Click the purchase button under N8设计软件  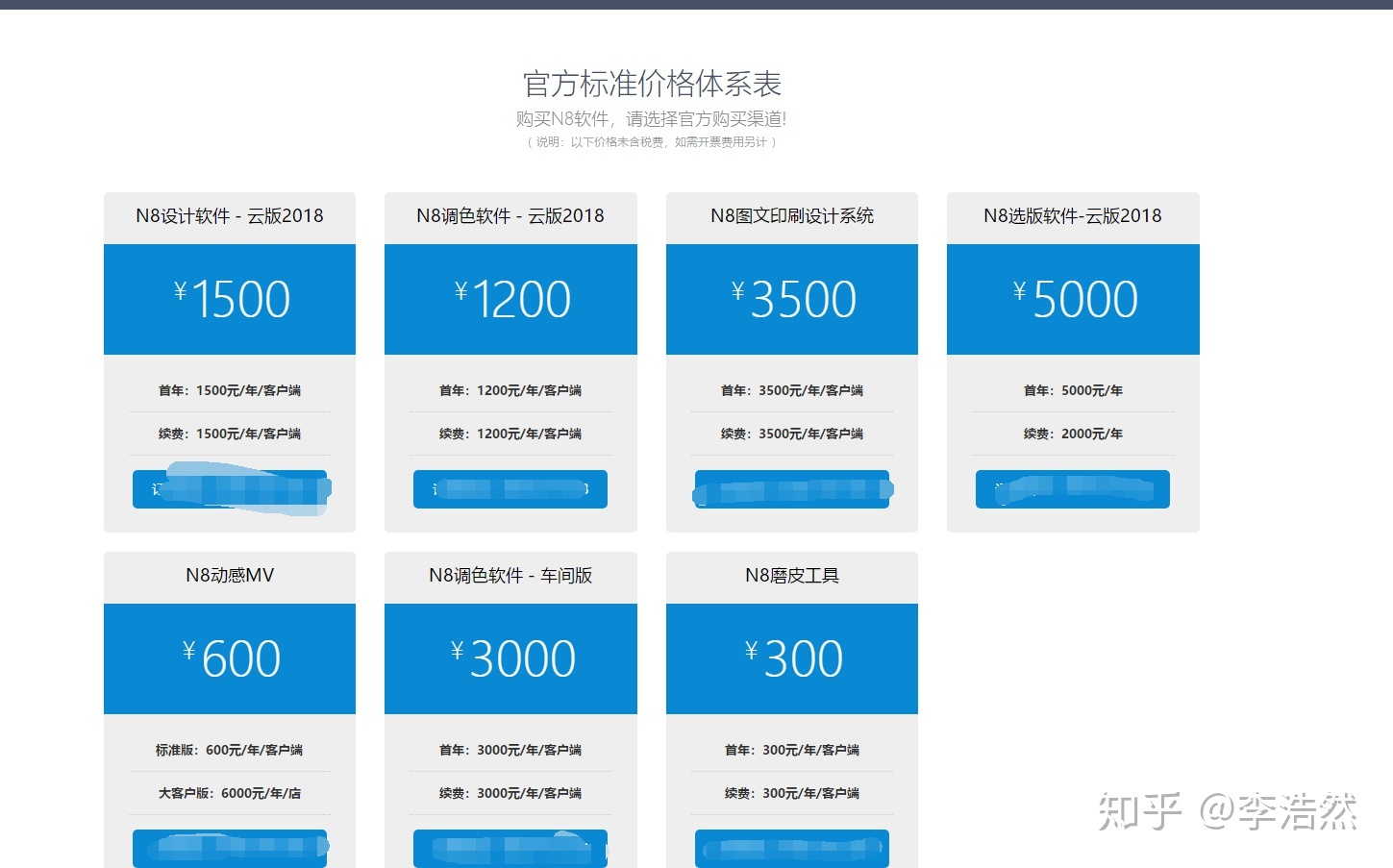tap(229, 488)
